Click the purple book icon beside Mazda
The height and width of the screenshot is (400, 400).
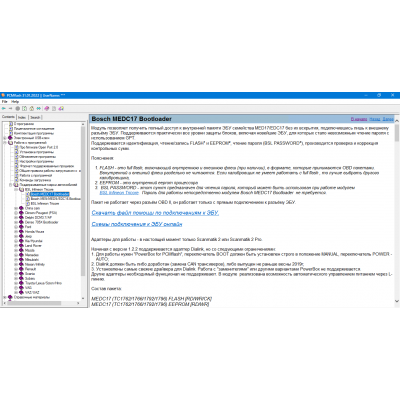(x=21, y=250)
